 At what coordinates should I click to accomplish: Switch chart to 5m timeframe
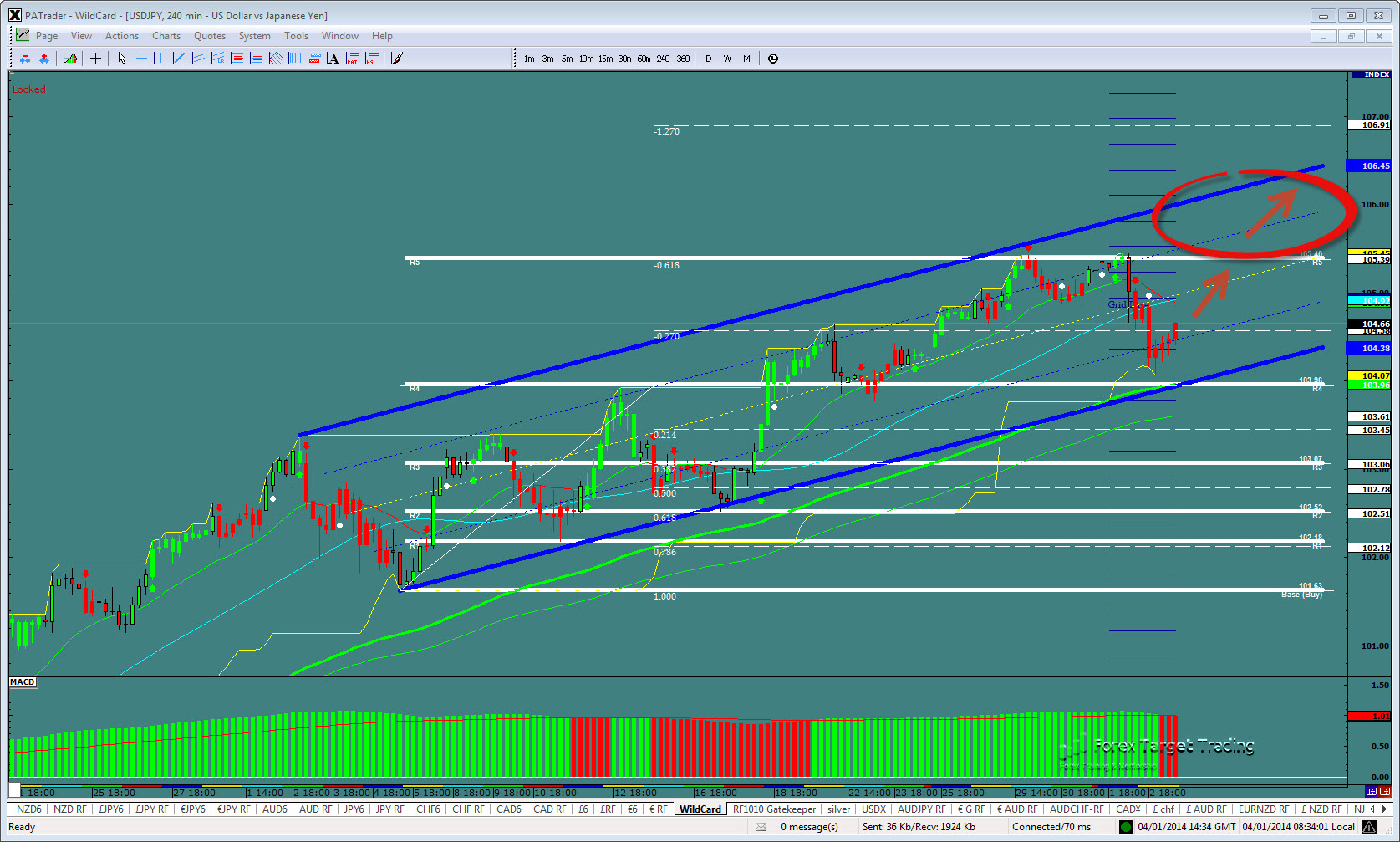pyautogui.click(x=568, y=59)
